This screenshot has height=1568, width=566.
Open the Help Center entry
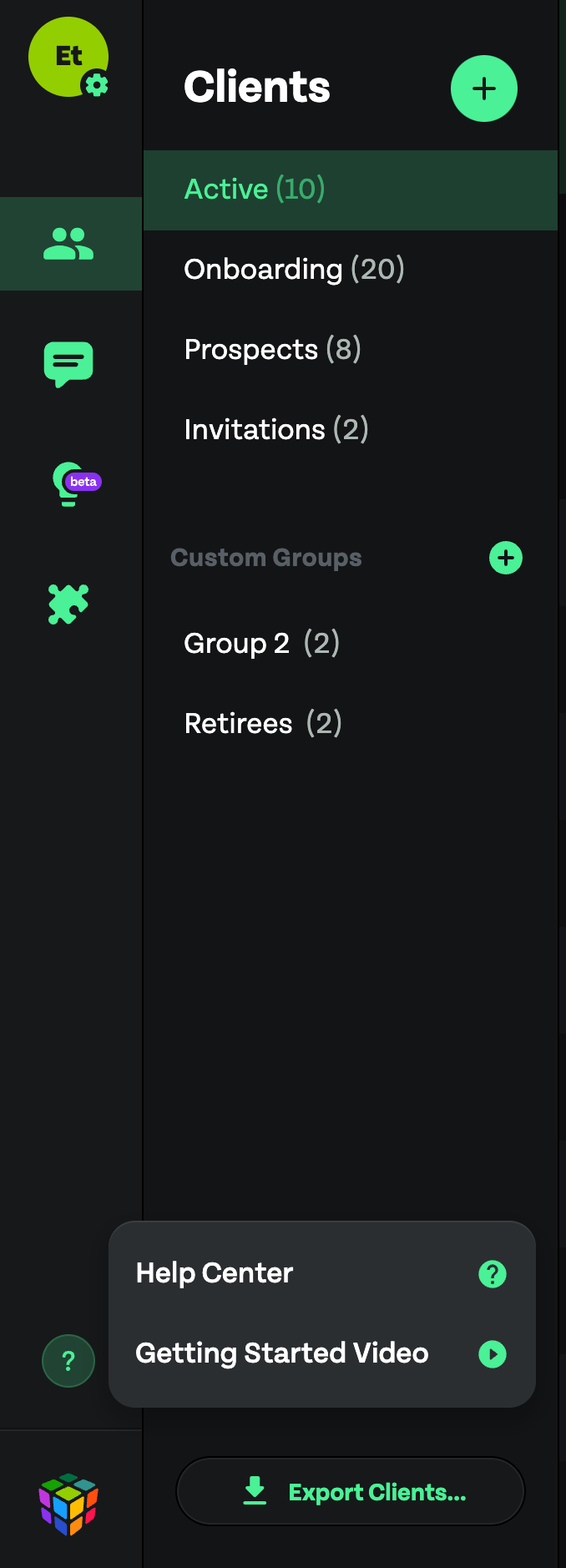coord(214,1272)
